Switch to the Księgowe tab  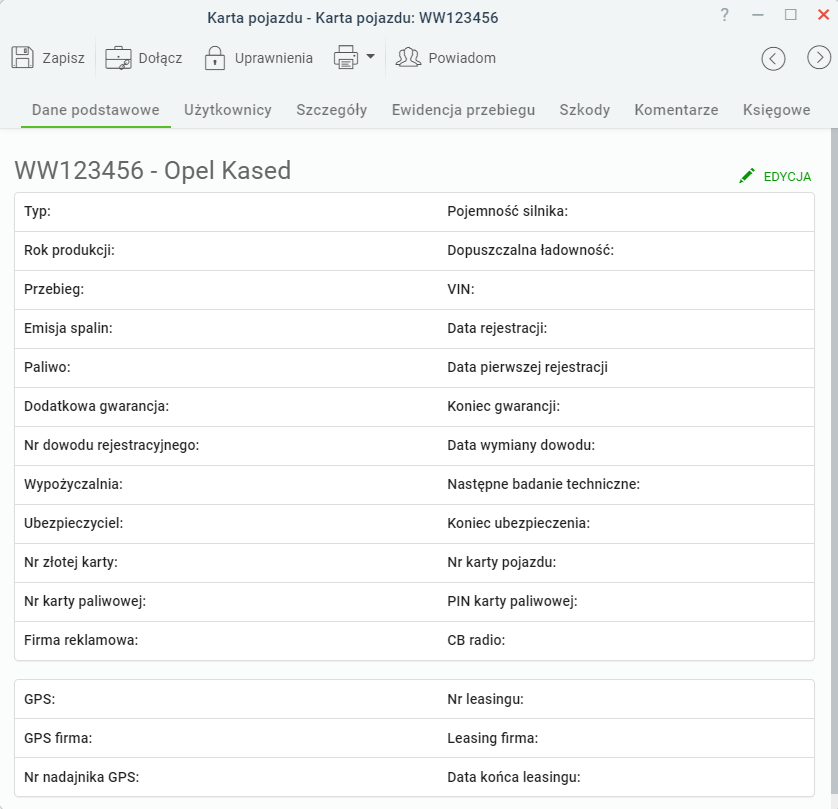coord(777,110)
